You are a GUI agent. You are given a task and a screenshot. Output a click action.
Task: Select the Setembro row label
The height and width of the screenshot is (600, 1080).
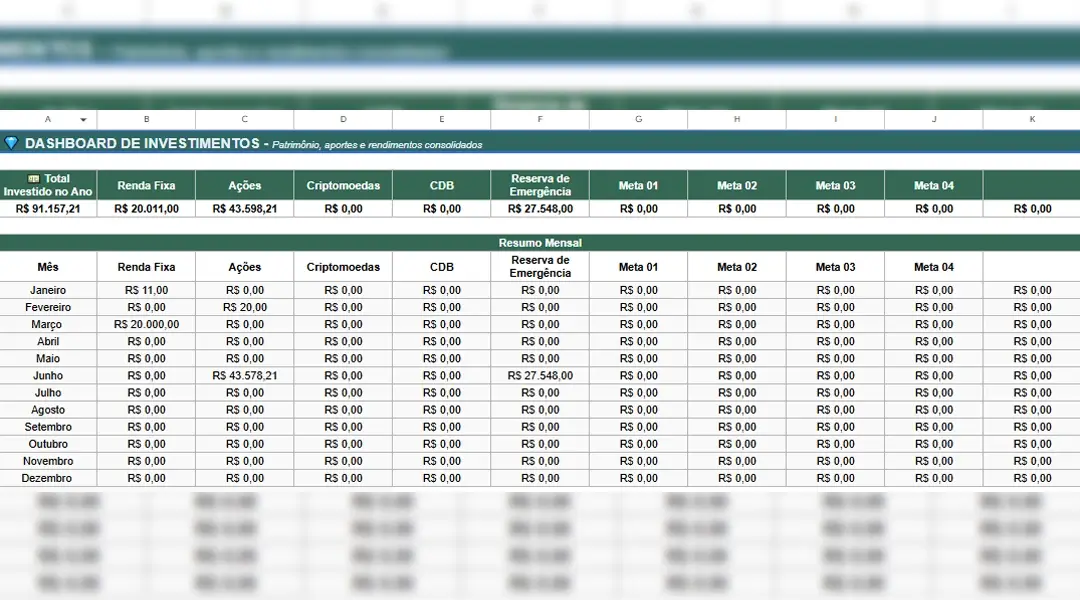(48, 427)
